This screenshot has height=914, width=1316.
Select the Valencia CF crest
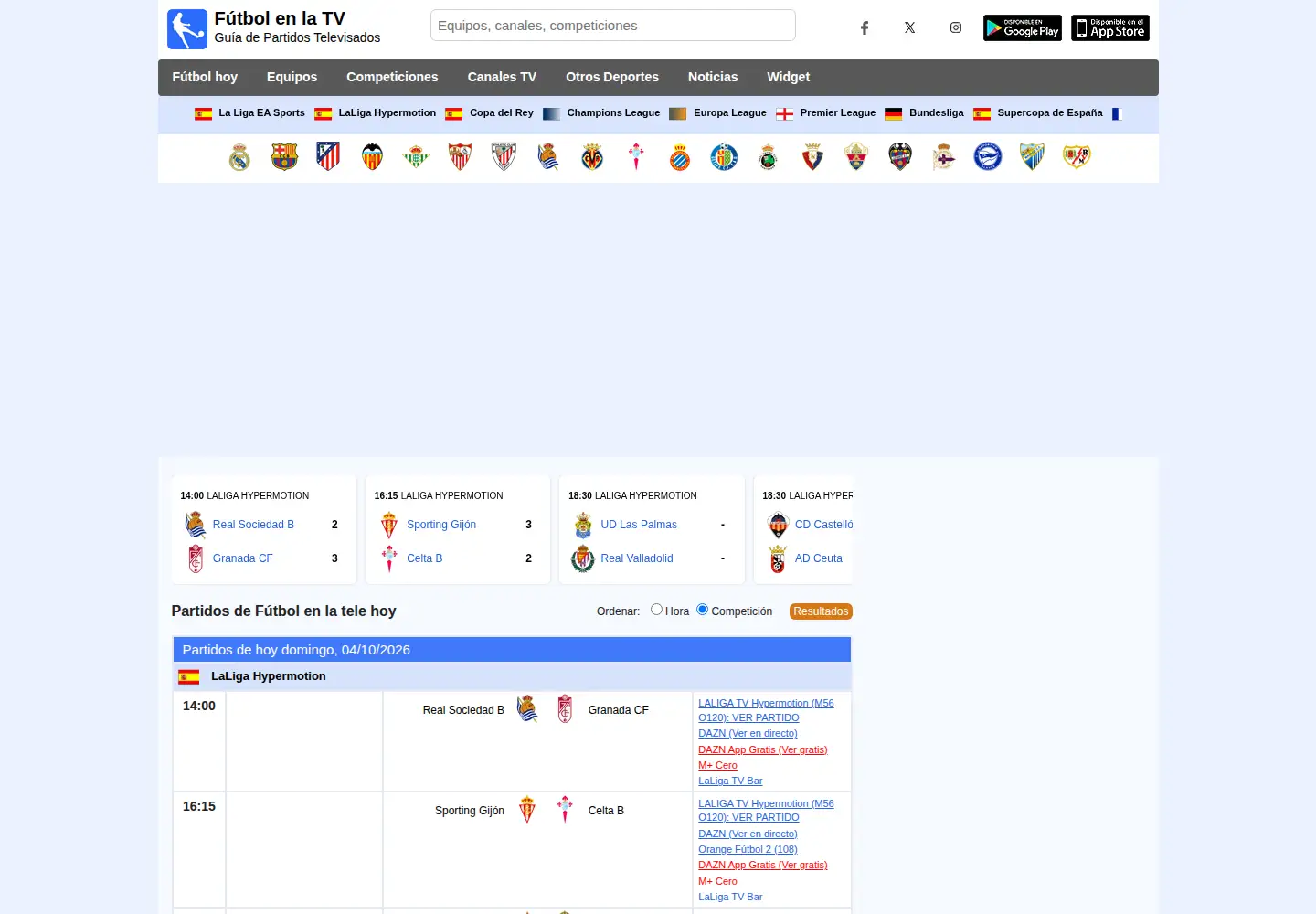372,157
